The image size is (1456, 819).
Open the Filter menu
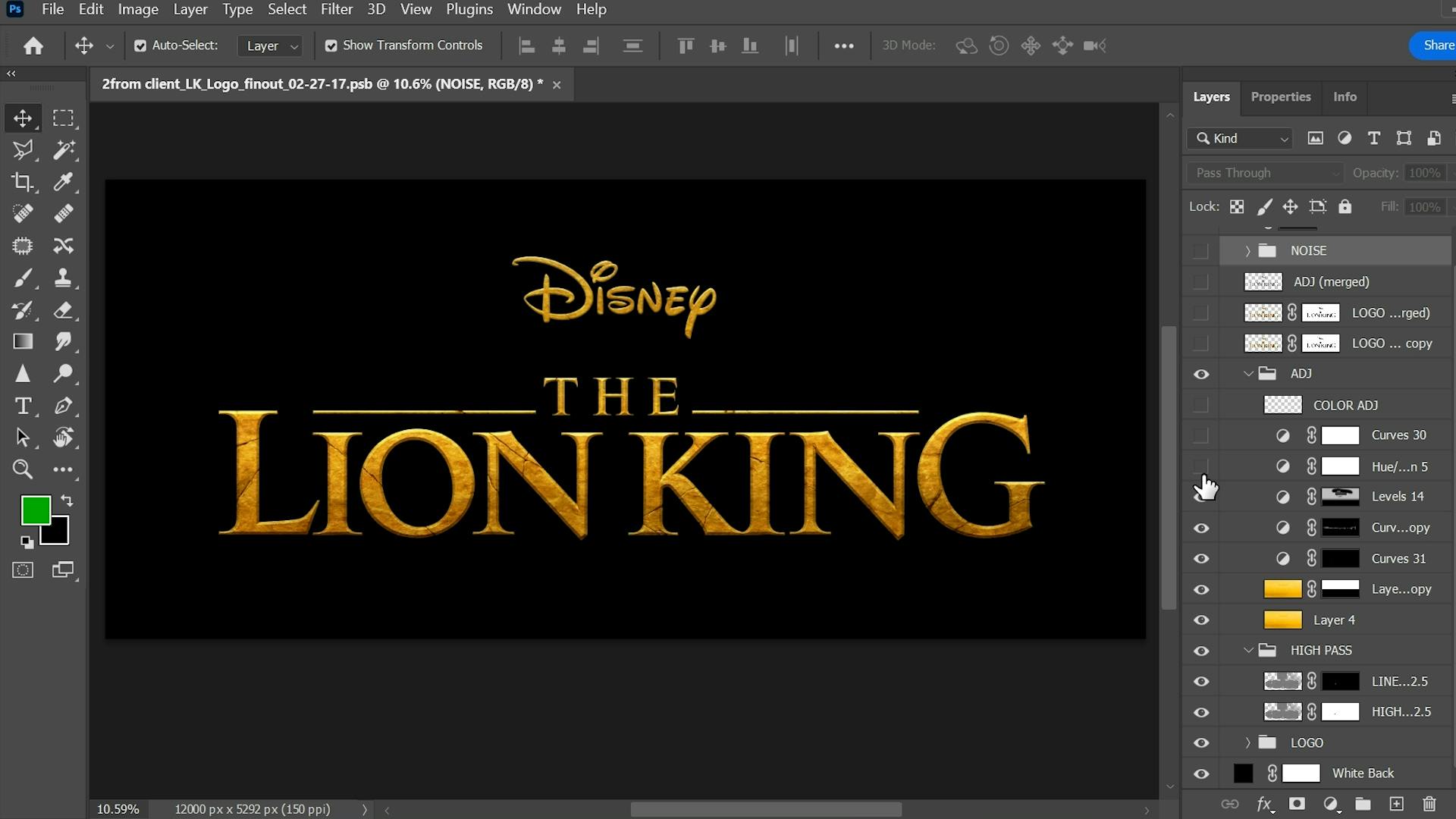(x=337, y=9)
